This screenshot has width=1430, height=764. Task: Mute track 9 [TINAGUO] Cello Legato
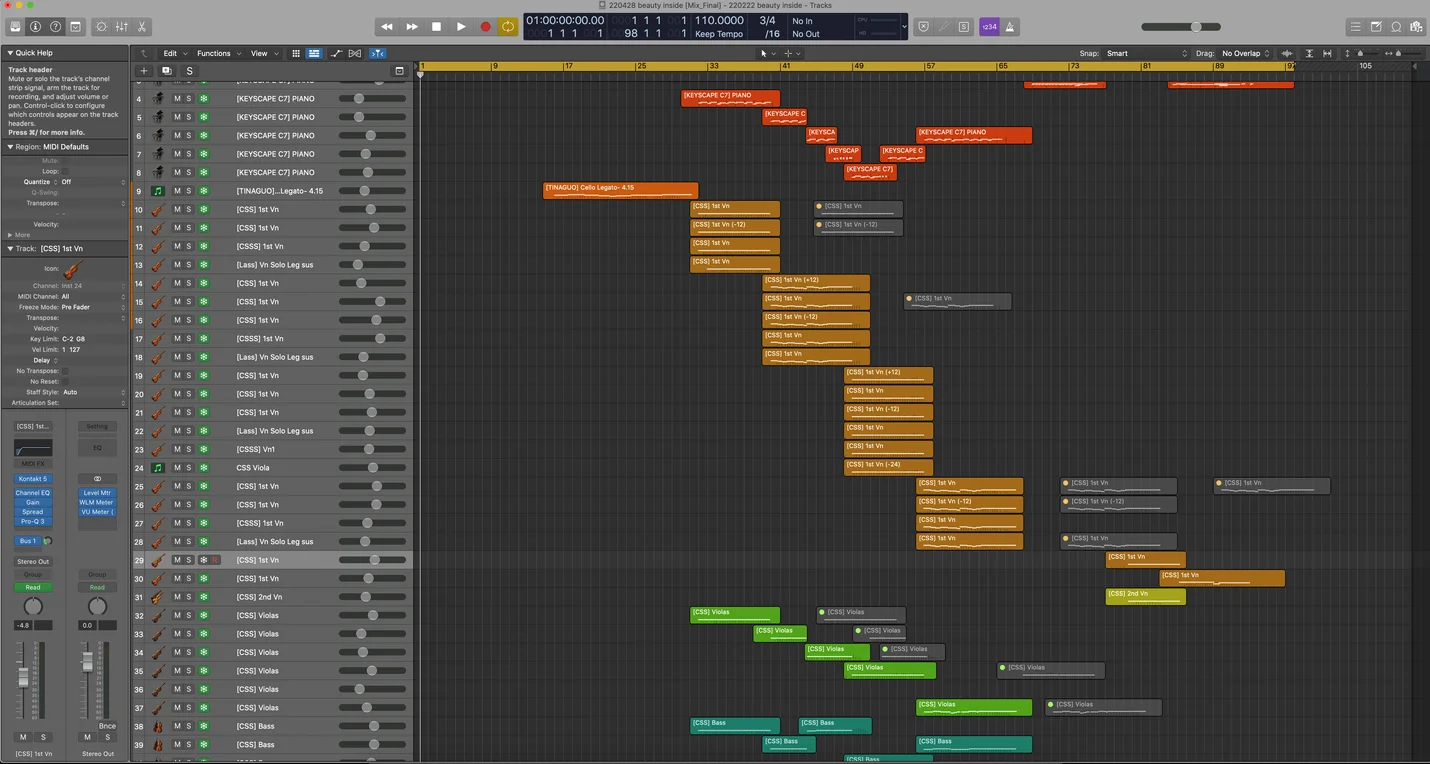point(177,191)
